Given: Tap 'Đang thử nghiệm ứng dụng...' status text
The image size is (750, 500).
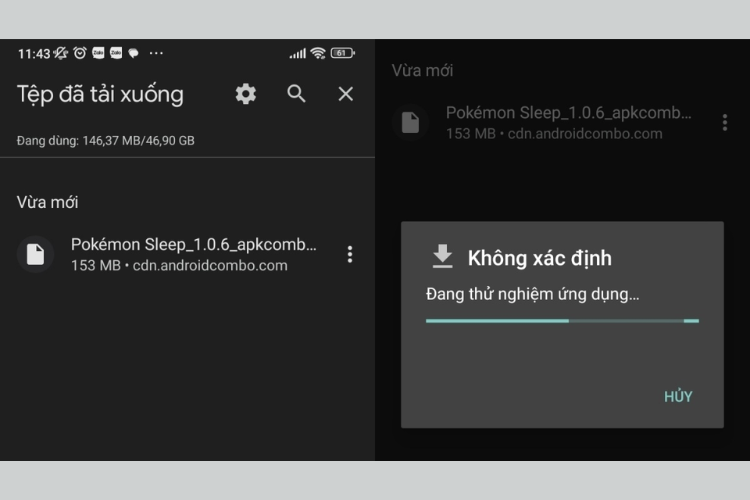Looking at the screenshot, I should click(532, 294).
